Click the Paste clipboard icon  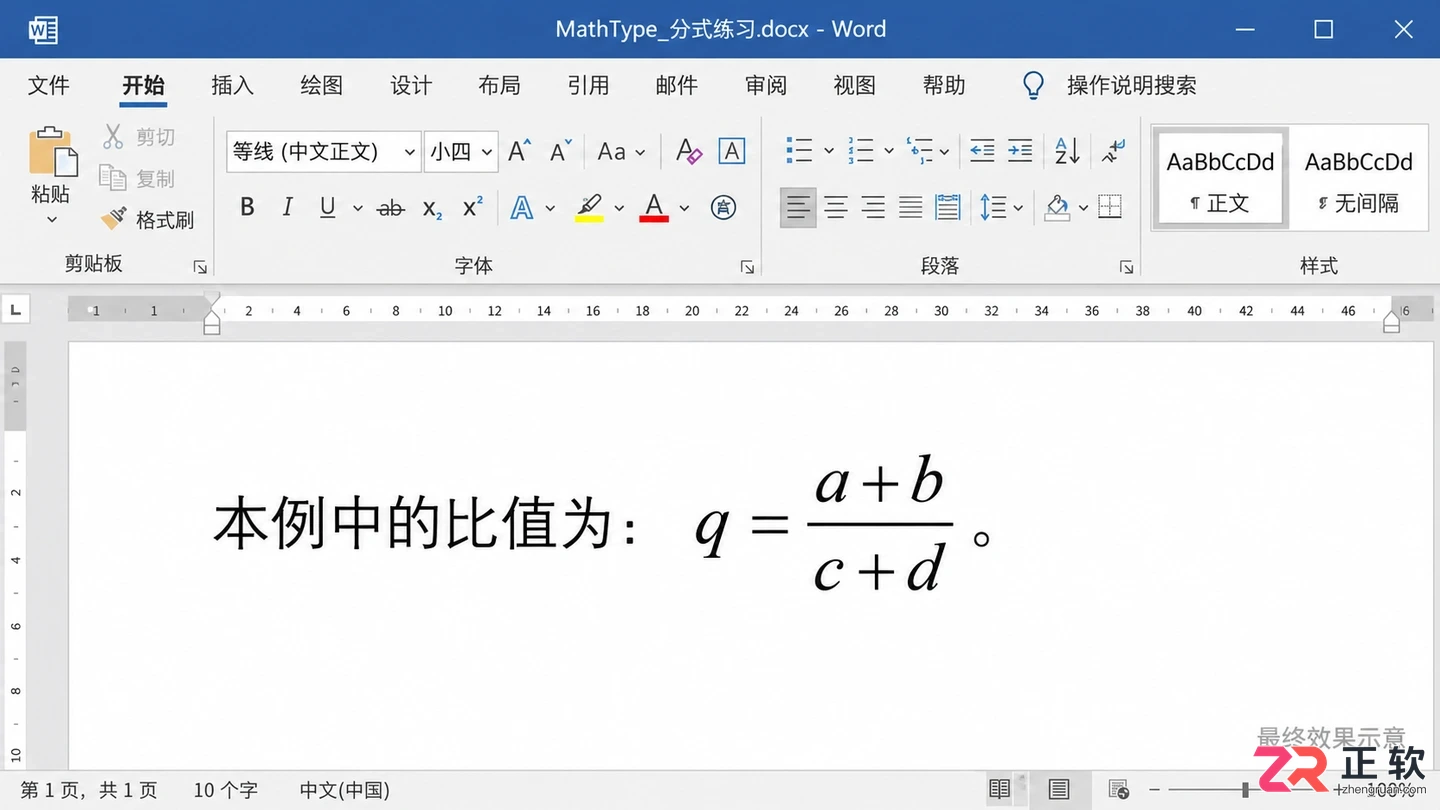pyautogui.click(x=52, y=151)
